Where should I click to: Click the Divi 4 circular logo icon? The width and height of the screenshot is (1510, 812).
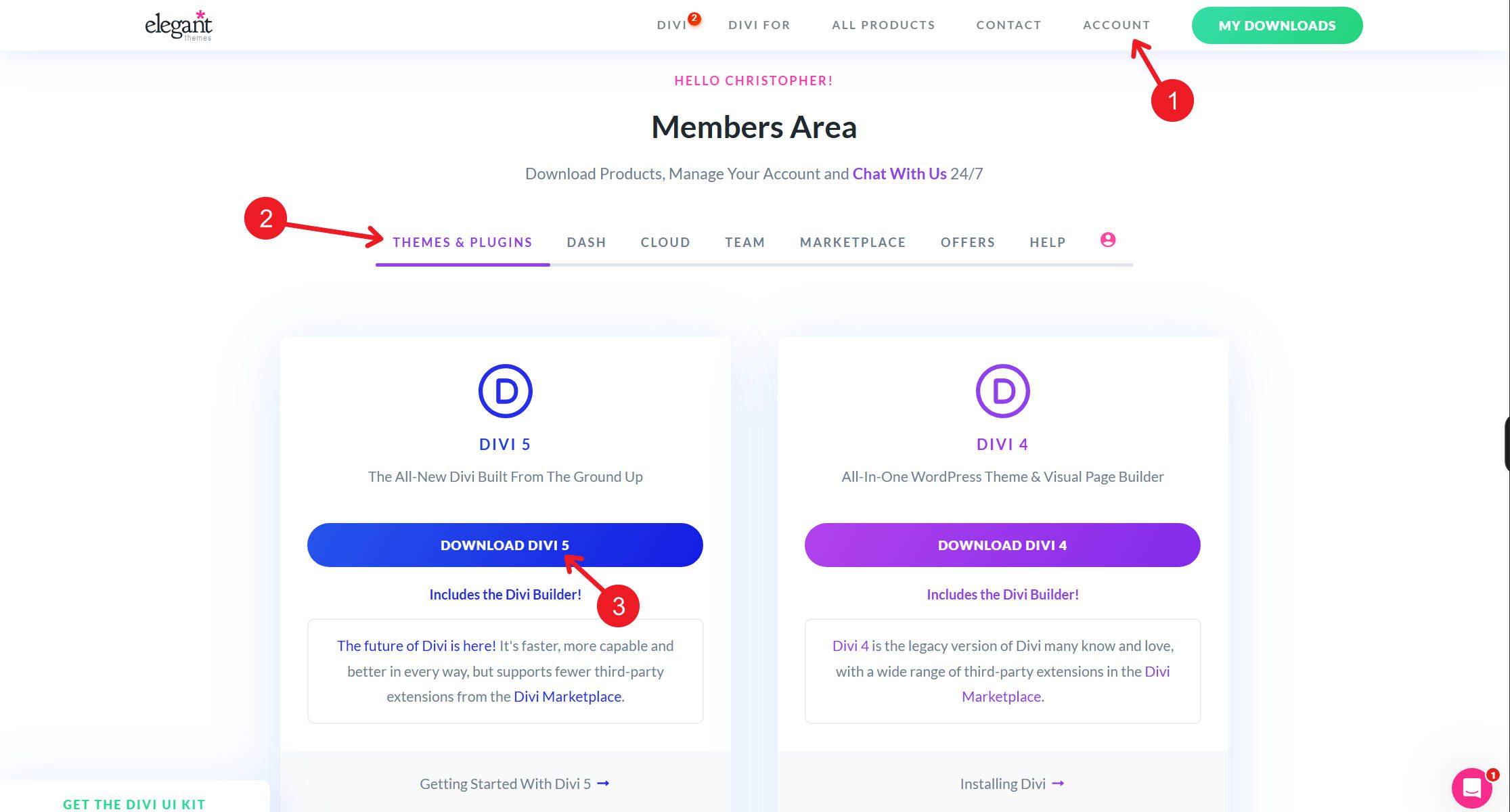[1002, 390]
